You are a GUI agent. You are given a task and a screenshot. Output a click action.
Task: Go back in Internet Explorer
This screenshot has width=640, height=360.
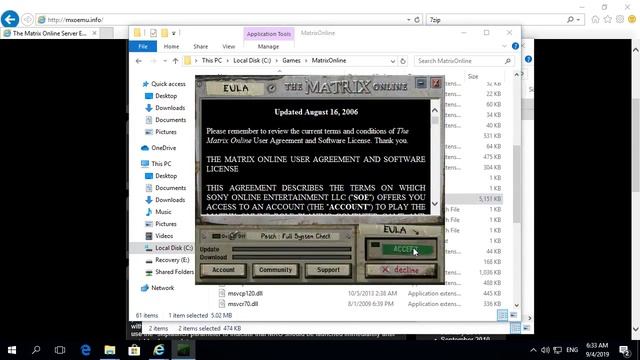10,19
